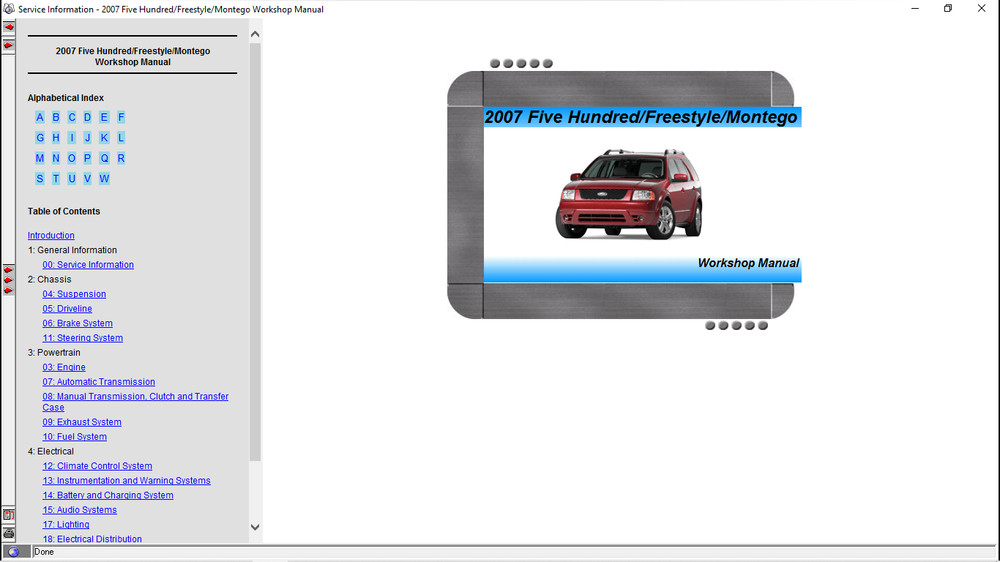This screenshot has height=562, width=1000.
Task: Click the application icon in the title bar
Action: point(9,9)
